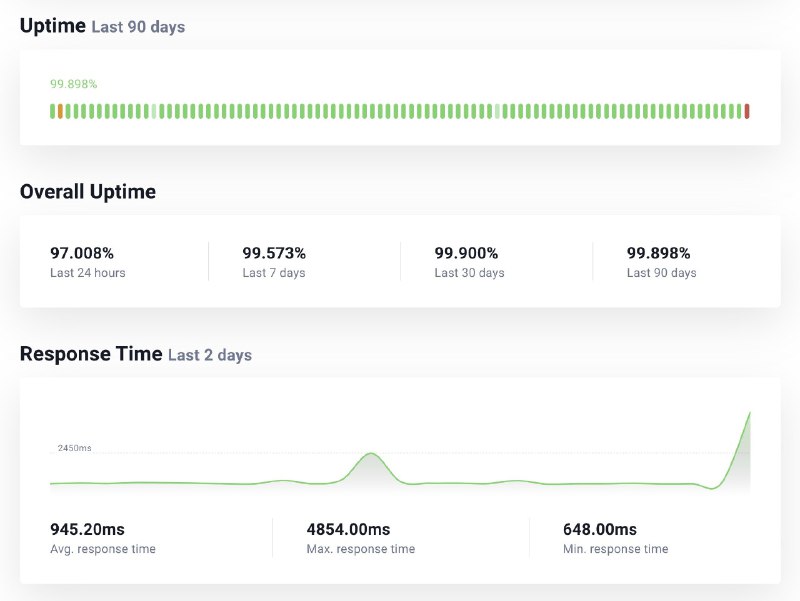This screenshot has width=800, height=601.
Task: Click the 945.20ms average response value
Action: (87, 529)
